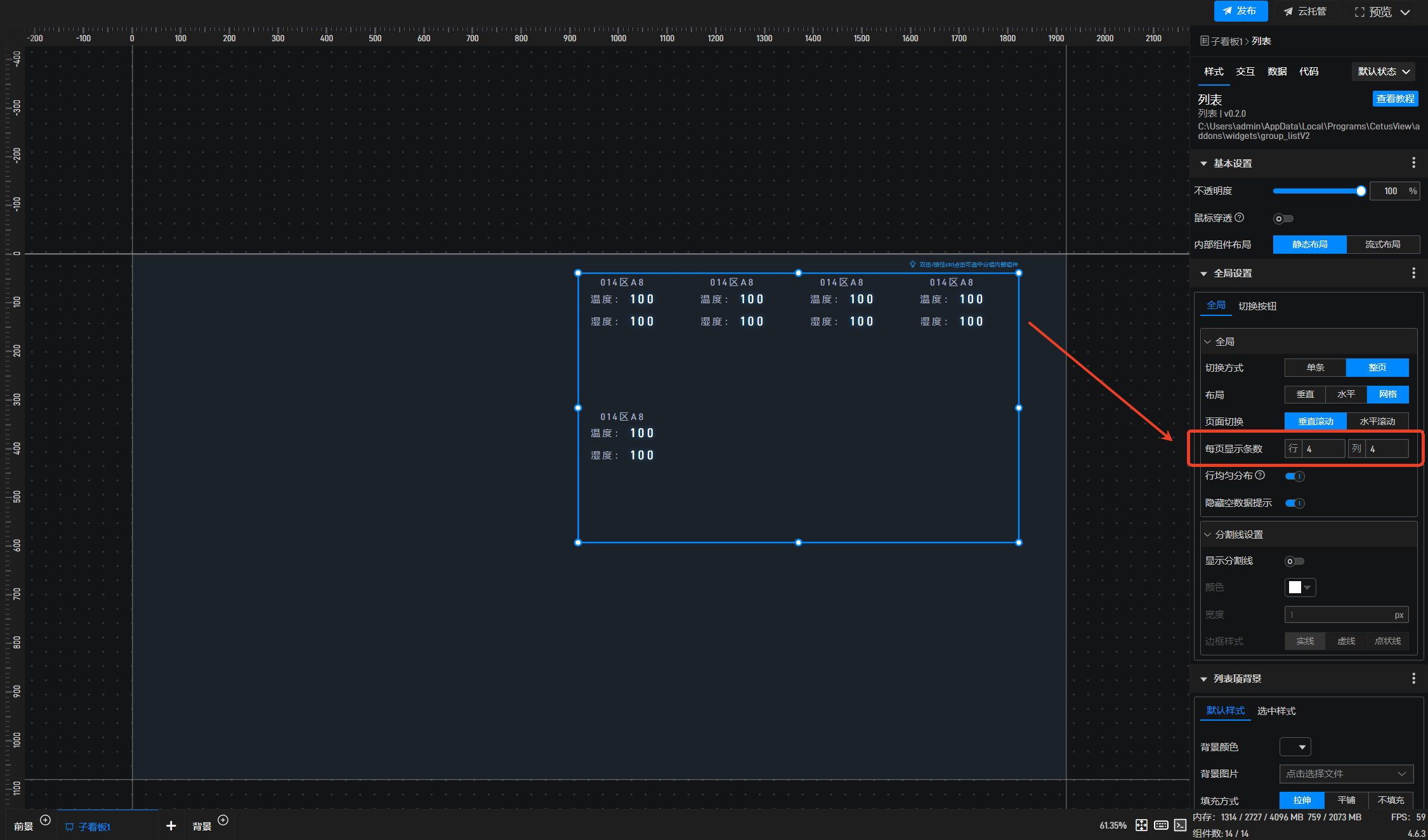Click the add icon beside 前景
1428x840 pixels.
(46, 820)
